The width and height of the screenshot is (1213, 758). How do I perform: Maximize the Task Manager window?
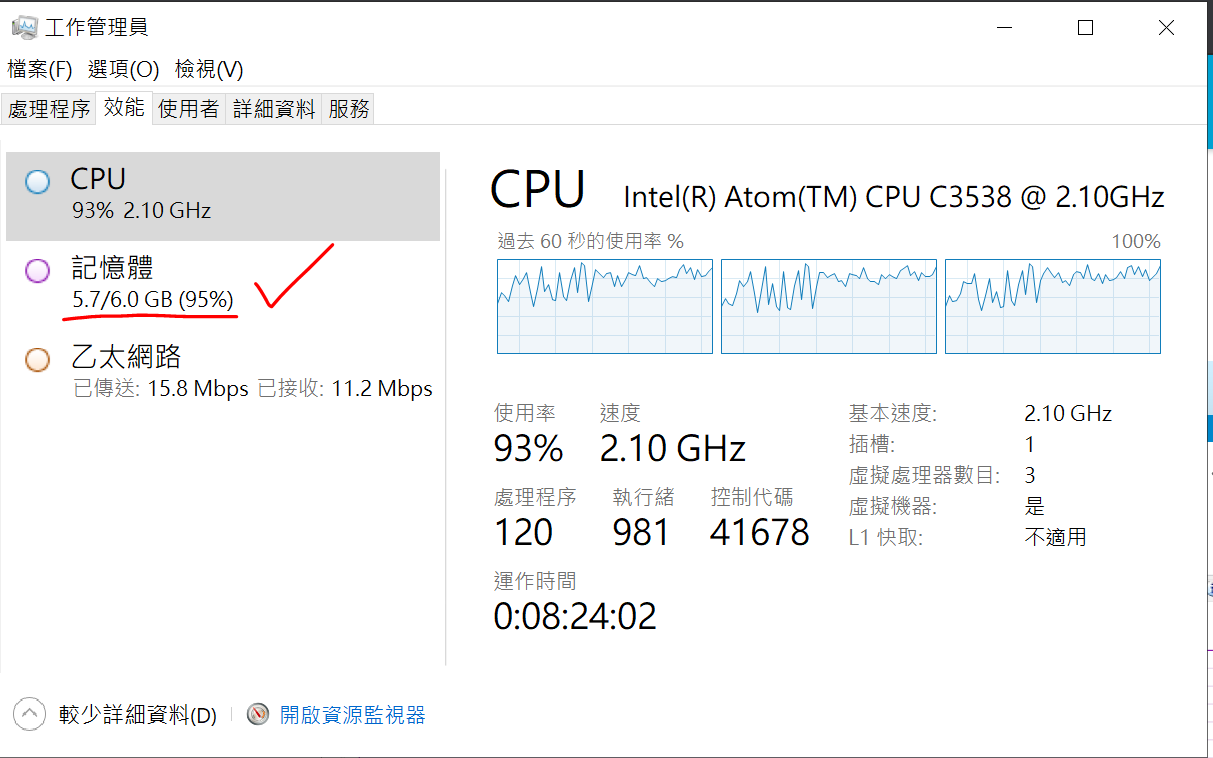tap(1085, 28)
